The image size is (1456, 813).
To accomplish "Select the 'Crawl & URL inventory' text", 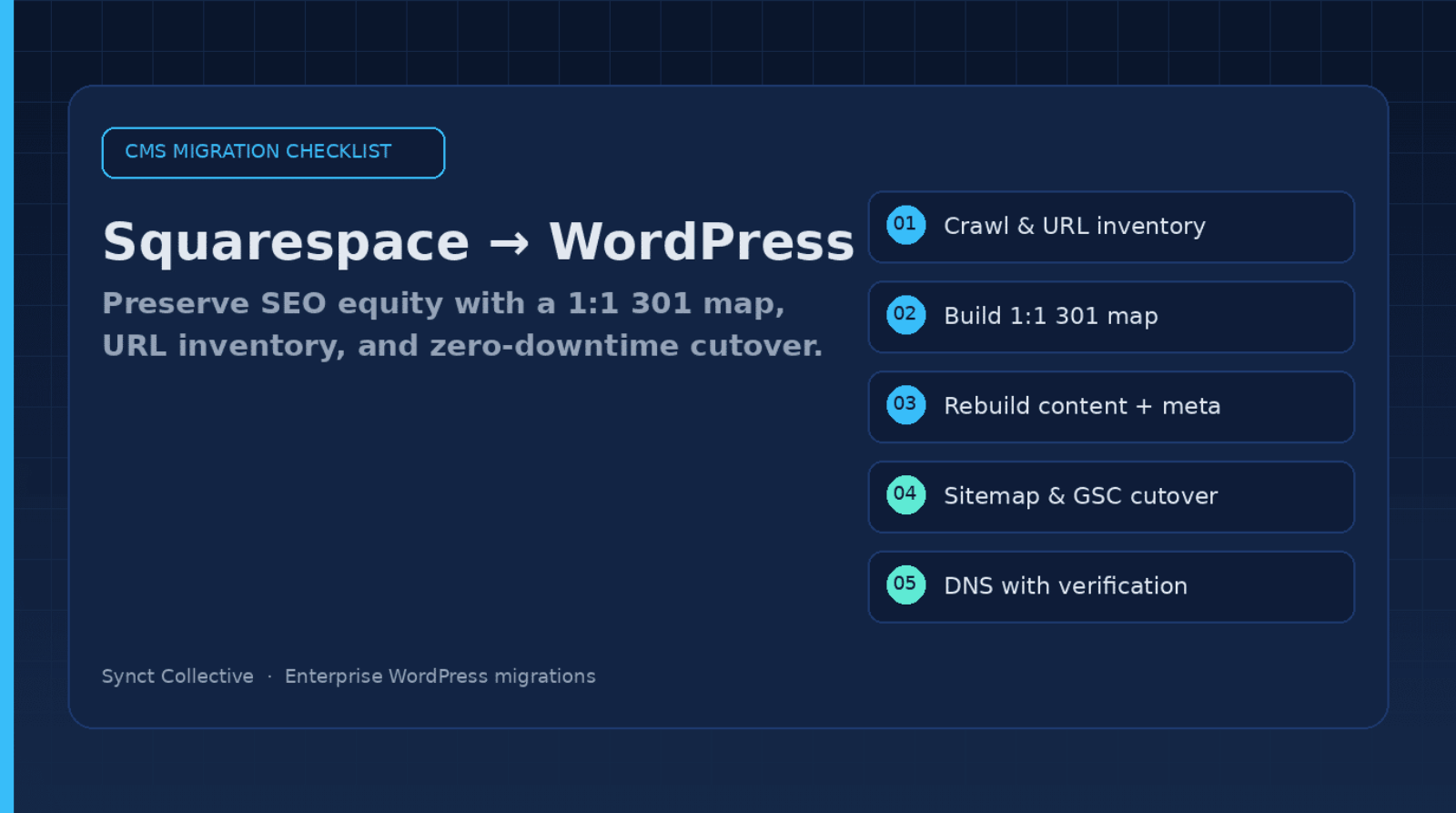I will pos(1075,226).
